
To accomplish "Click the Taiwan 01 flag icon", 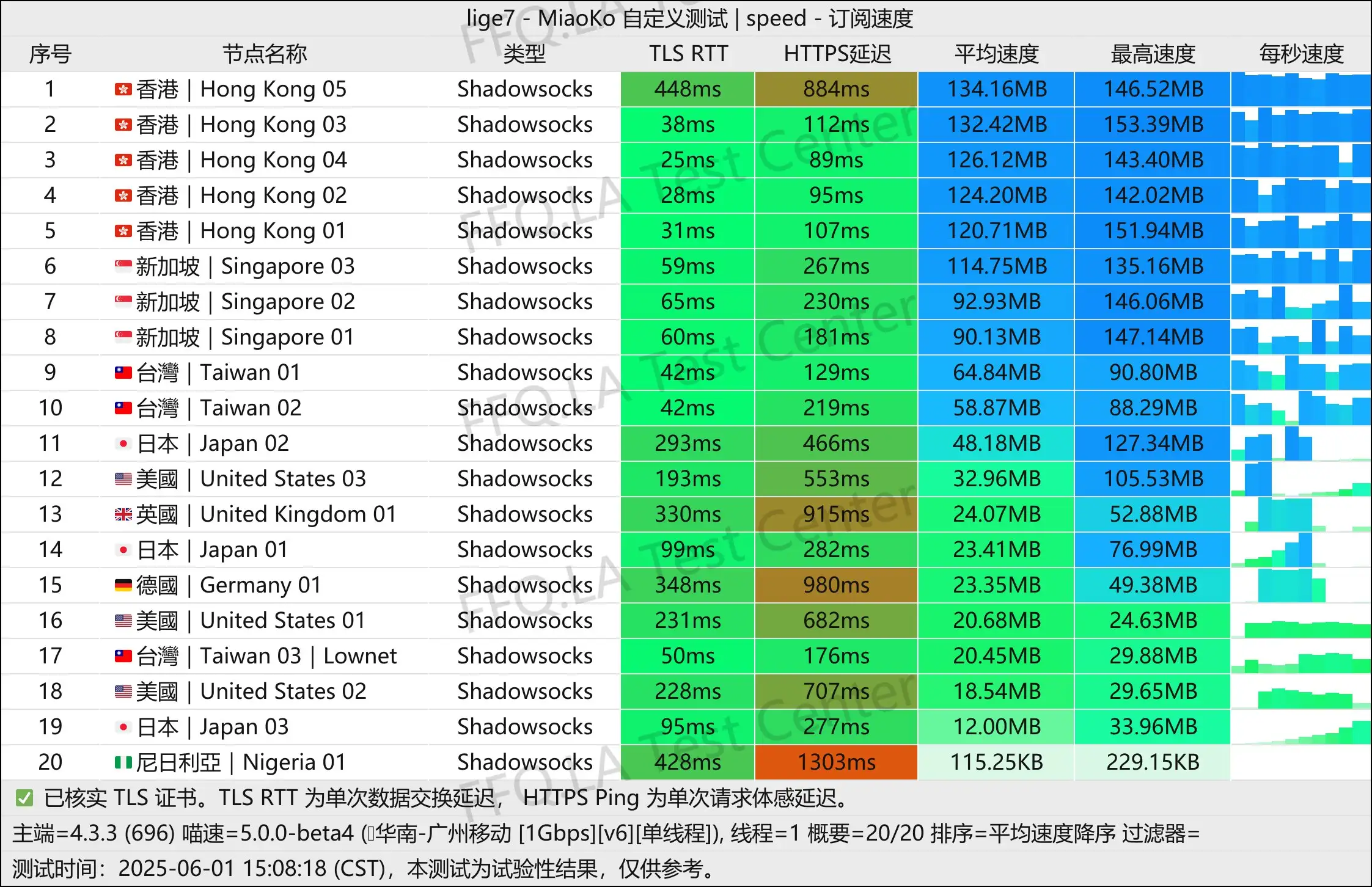I will click(123, 373).
